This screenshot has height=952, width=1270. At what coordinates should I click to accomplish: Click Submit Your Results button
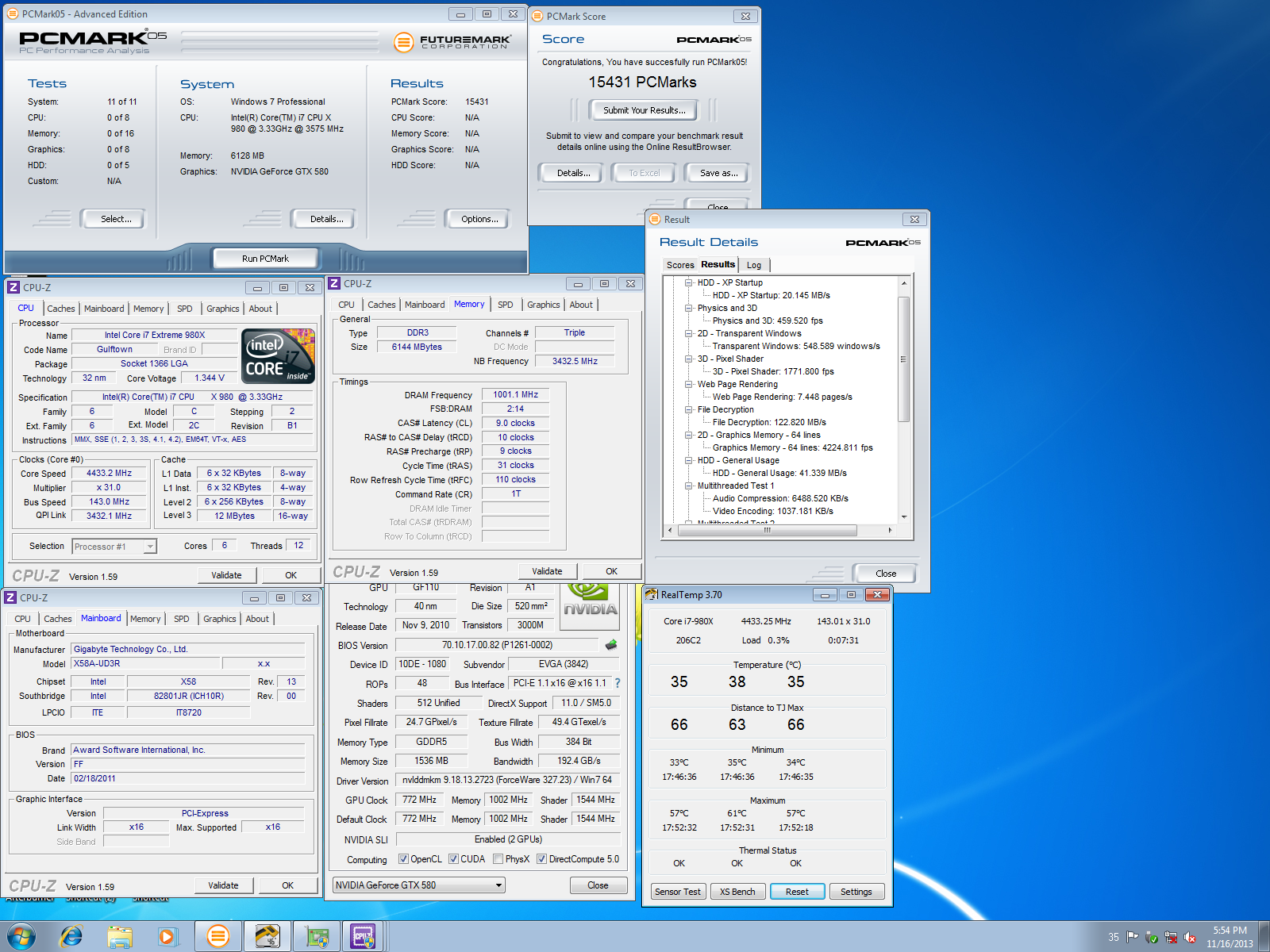click(645, 110)
